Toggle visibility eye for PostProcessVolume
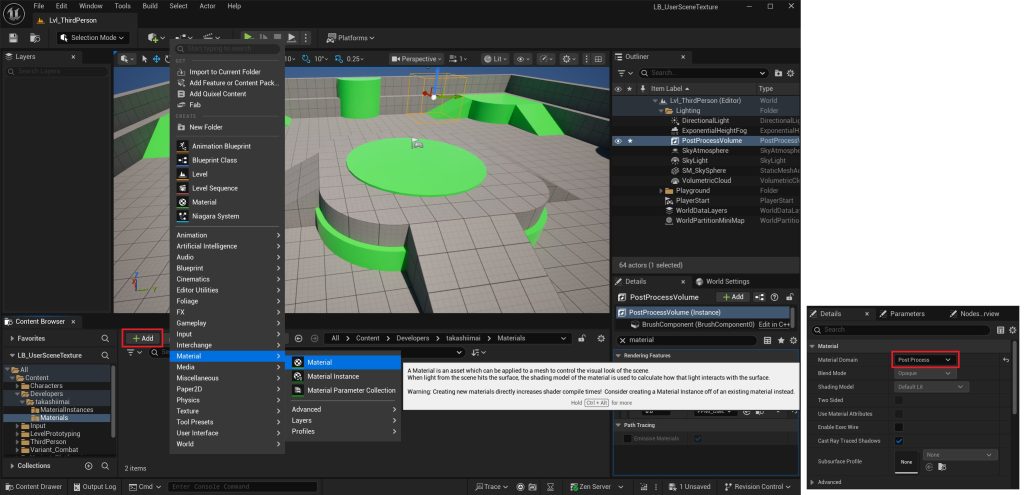Screen dimensions: 1024x495 618,141
